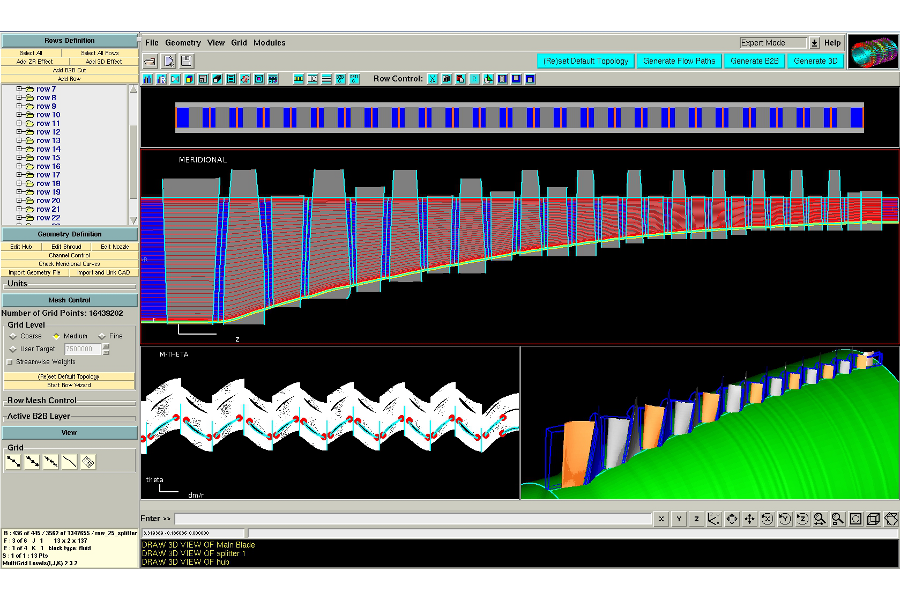Screen dimensions: 900x600
Task: Enable the Streamwise Weights checkbox
Action: pos(11,361)
